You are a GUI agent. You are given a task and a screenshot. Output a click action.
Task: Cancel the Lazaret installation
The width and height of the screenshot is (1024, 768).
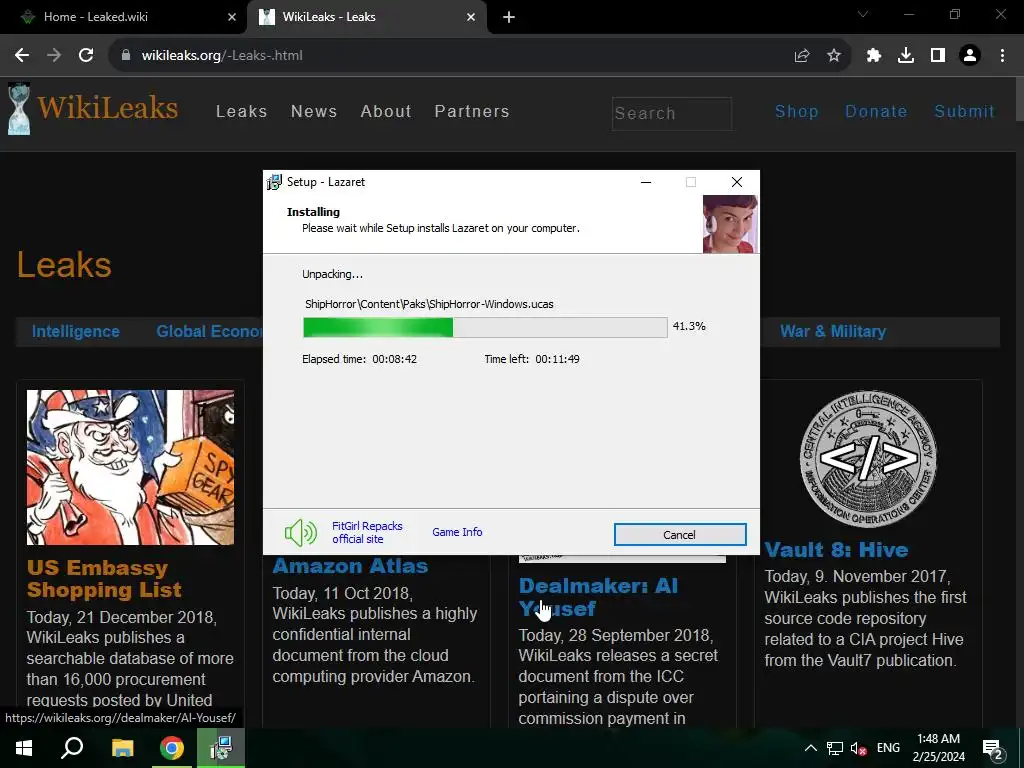680,535
